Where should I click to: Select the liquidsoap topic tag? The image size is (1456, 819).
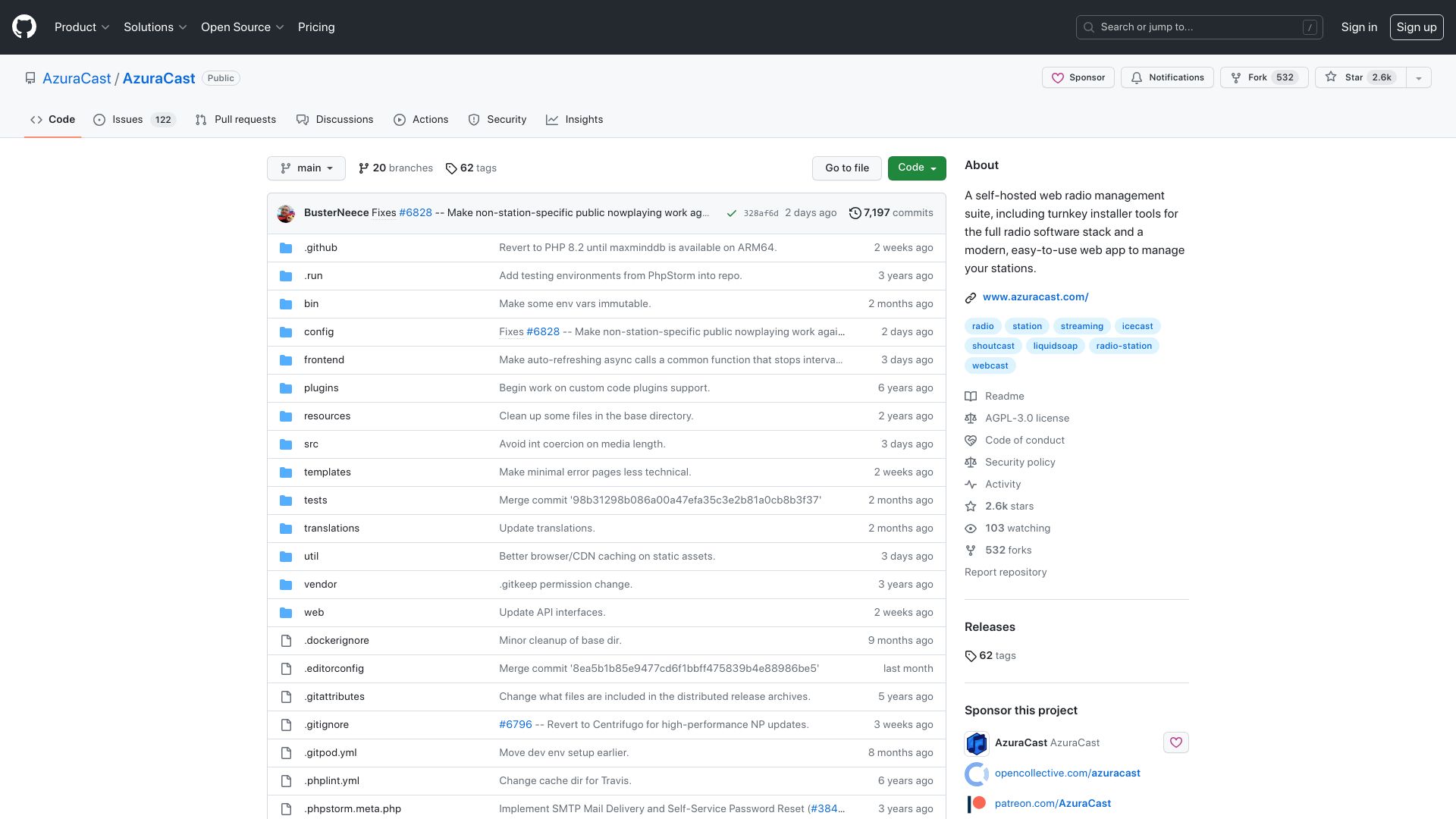(1055, 346)
